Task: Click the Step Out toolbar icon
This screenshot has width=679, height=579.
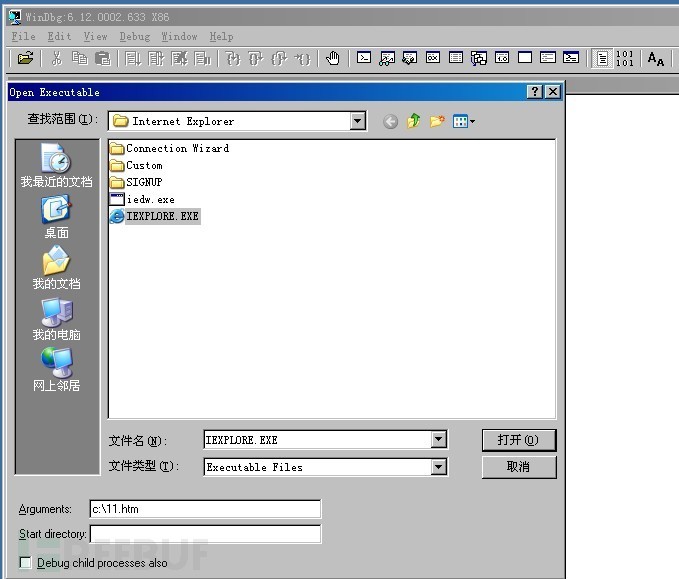Action: [279, 58]
